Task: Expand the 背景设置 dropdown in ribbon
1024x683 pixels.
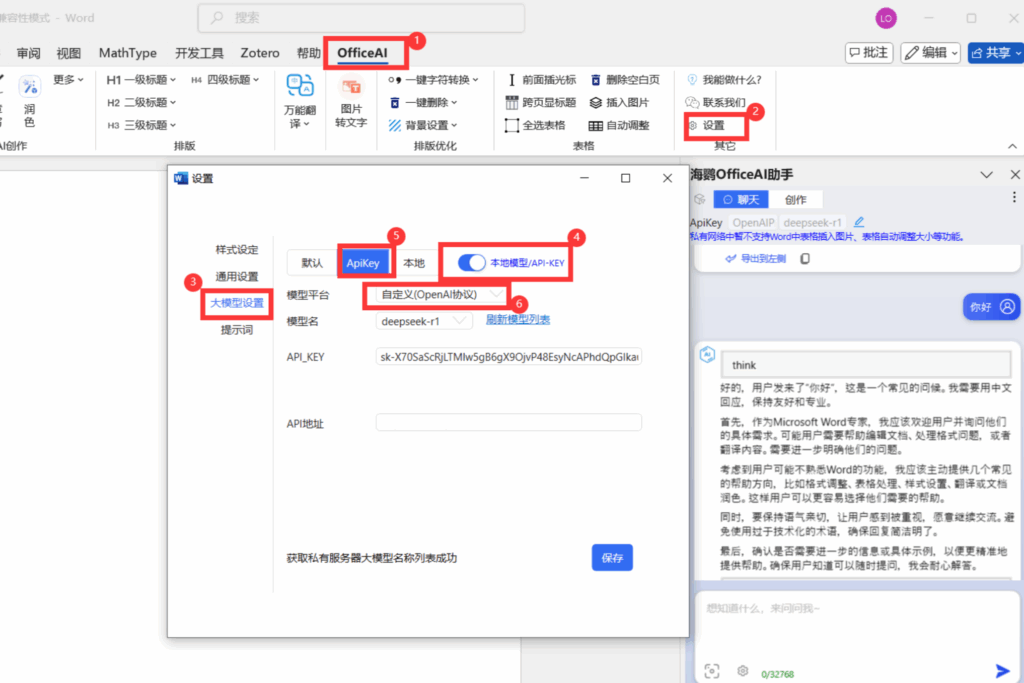Action: coord(423,126)
